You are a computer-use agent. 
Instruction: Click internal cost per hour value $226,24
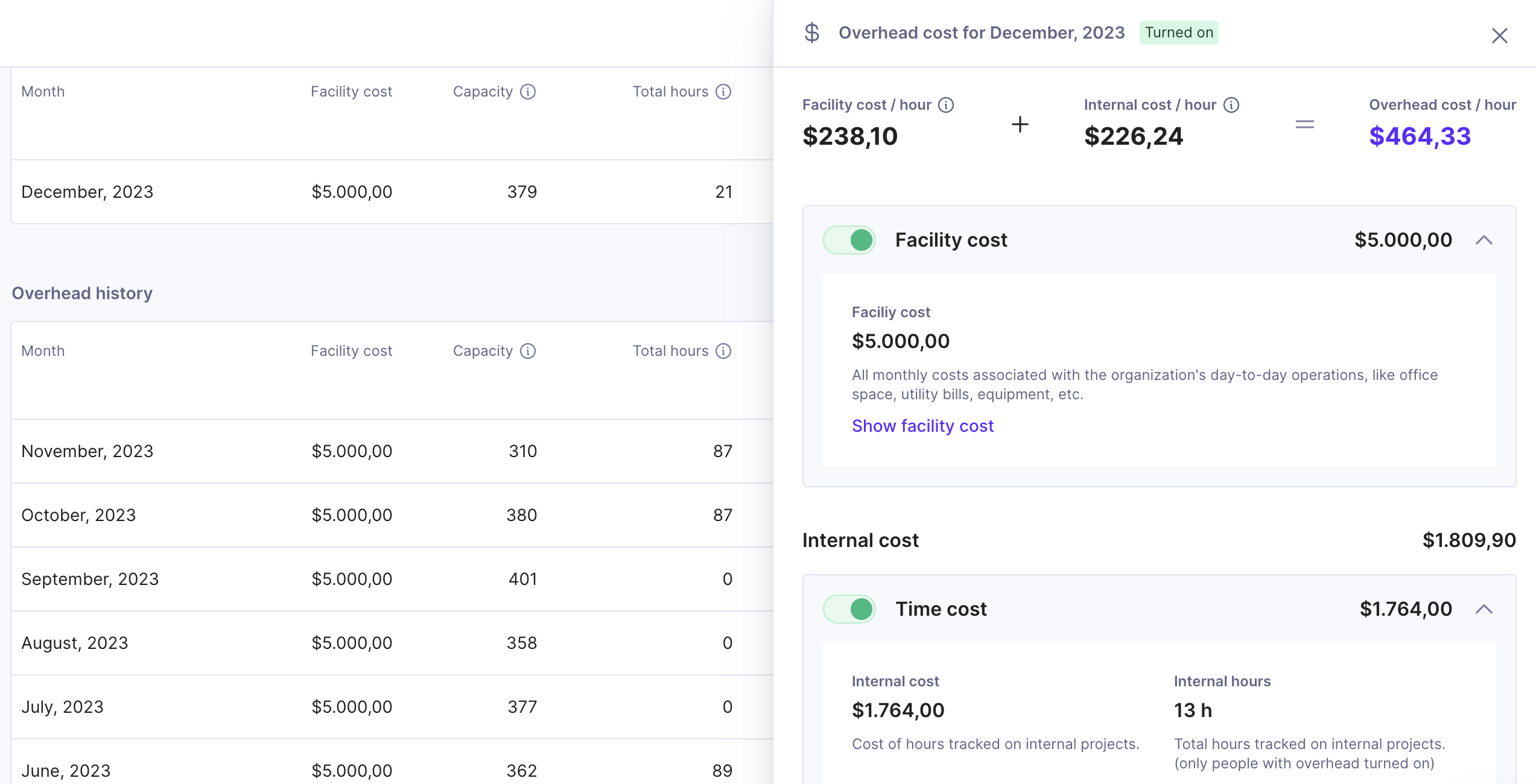(1134, 136)
